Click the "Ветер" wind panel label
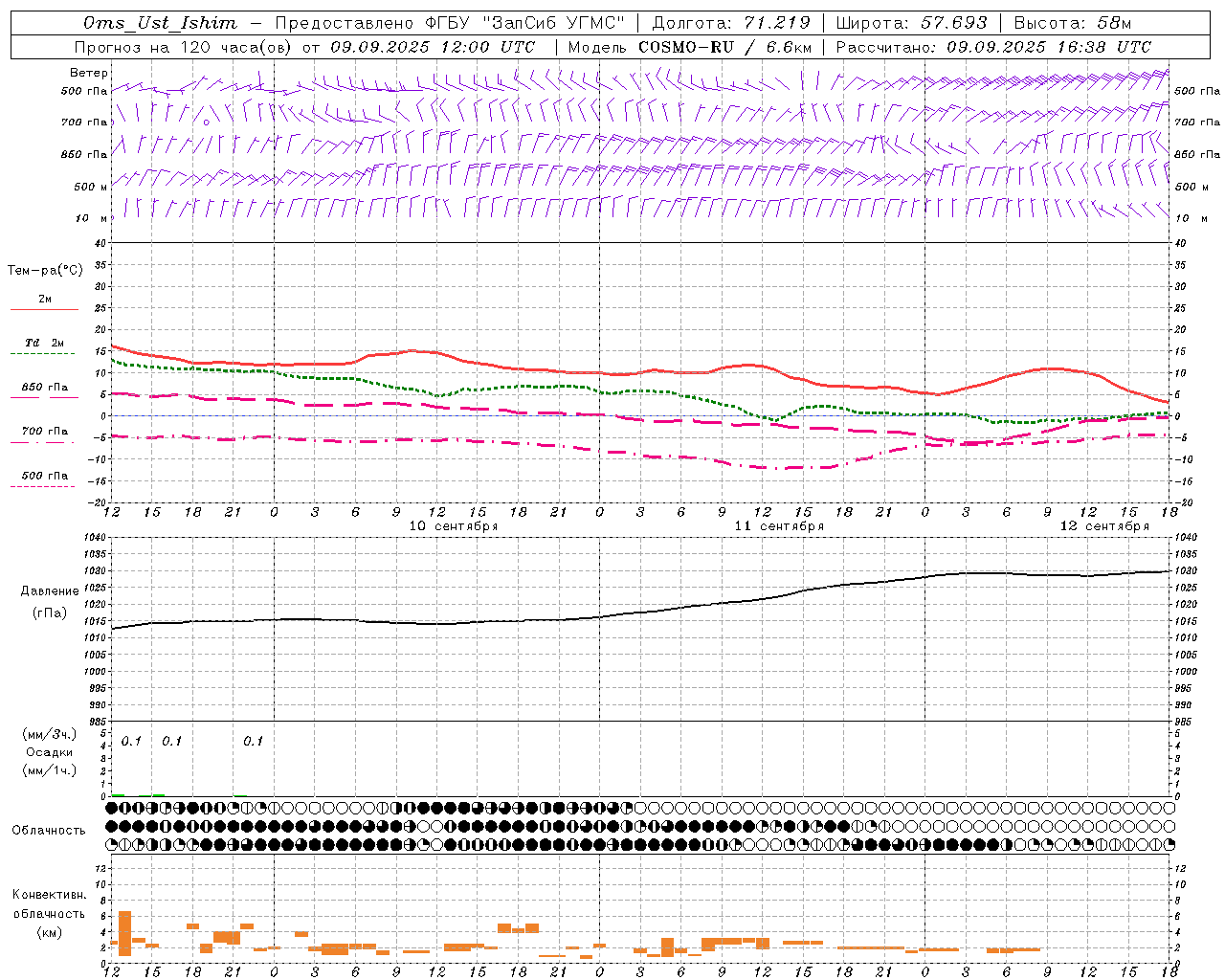This screenshot has width=1225, height=980. (x=89, y=73)
